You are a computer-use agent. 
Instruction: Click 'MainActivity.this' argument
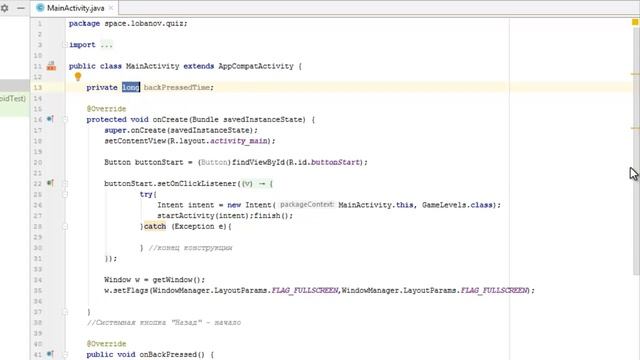(376, 205)
